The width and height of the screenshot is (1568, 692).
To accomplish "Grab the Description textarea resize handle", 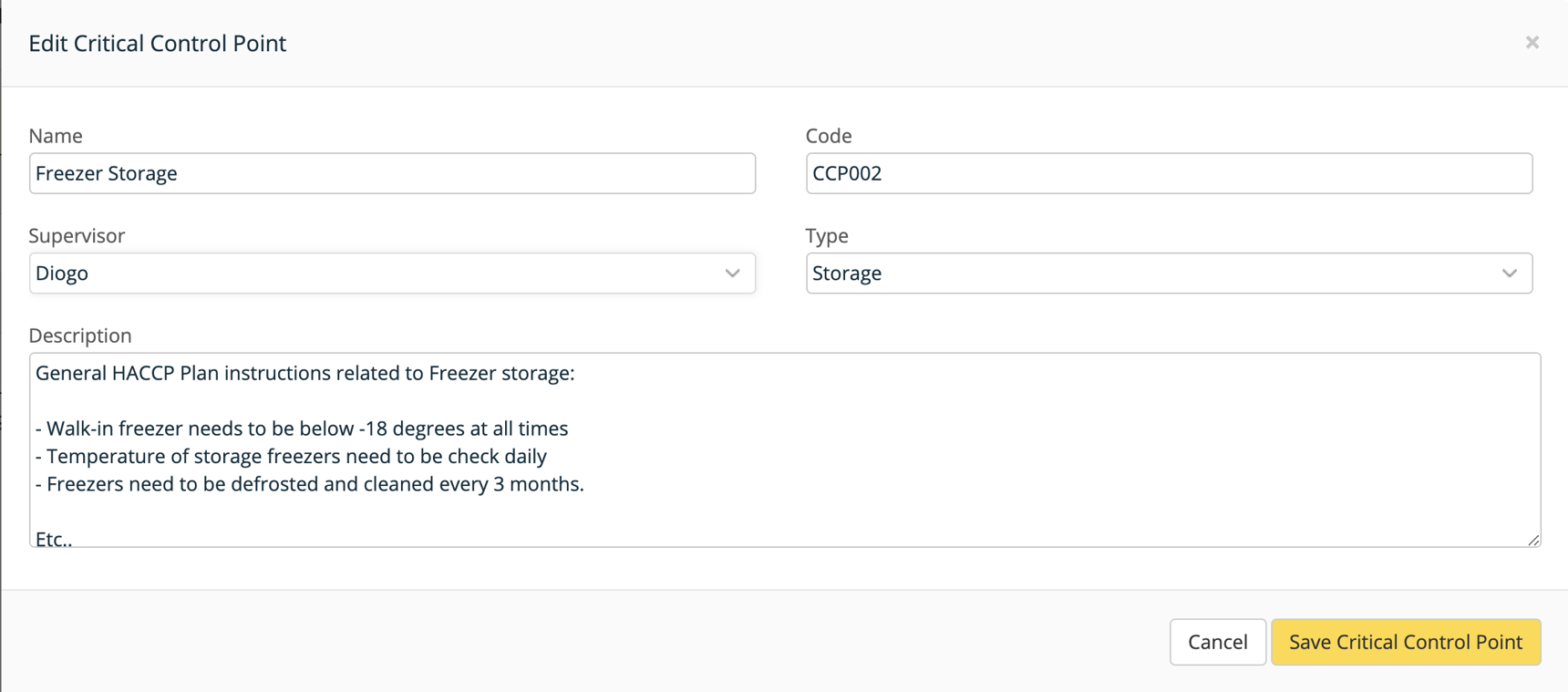I will (x=1533, y=540).
